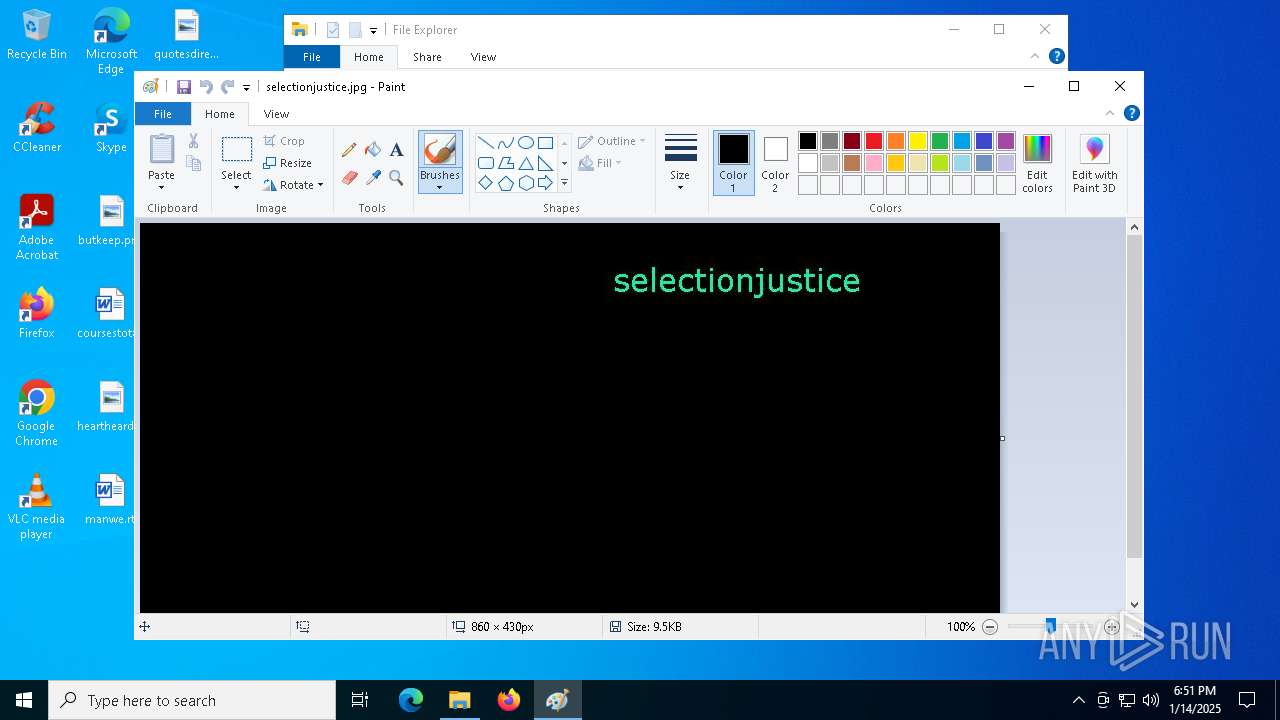The height and width of the screenshot is (720, 1280).
Task: Collapse the File Explorer ribbon chevron
Action: (x=1035, y=57)
